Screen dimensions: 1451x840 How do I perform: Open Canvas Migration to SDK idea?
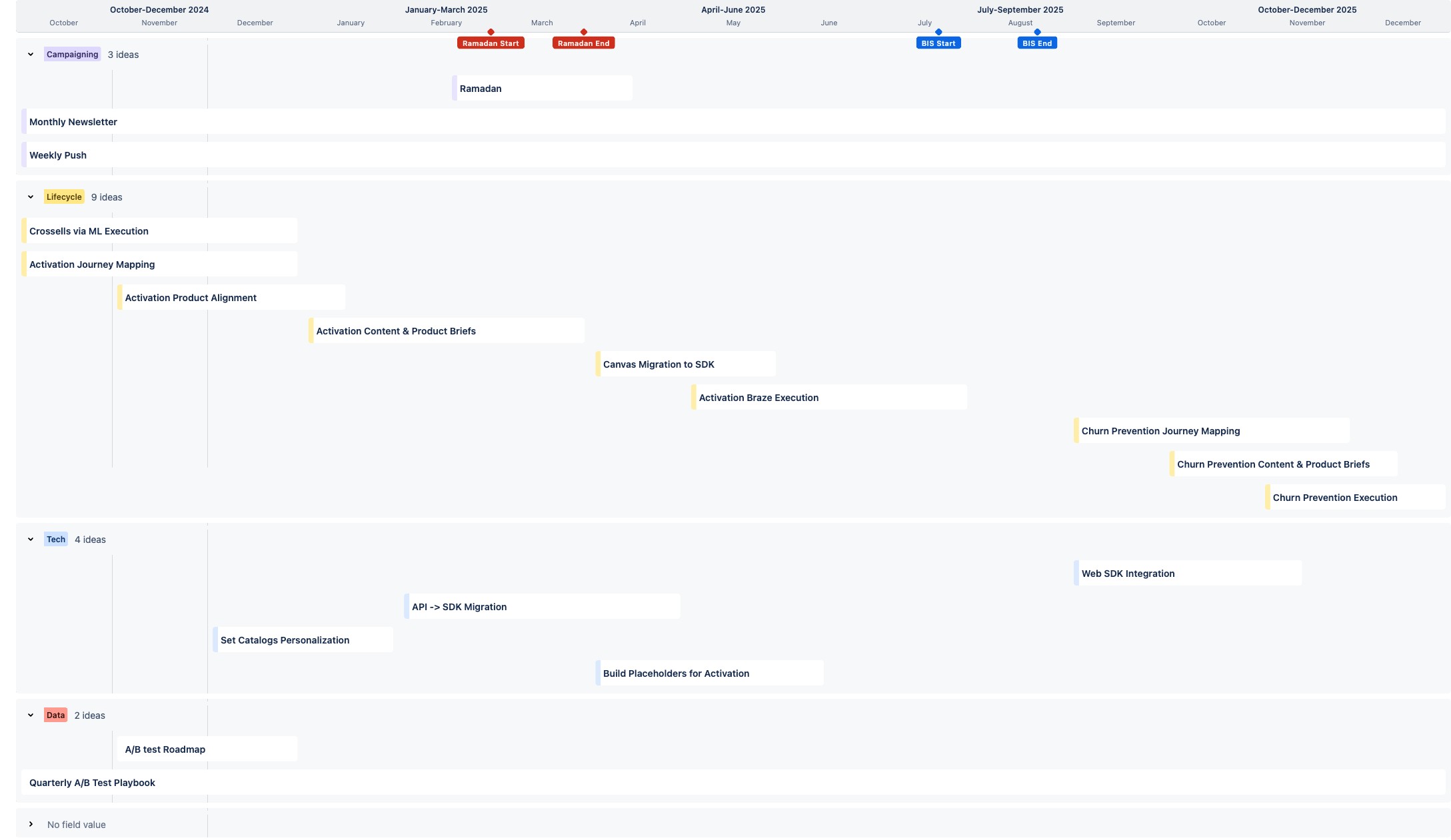685,364
